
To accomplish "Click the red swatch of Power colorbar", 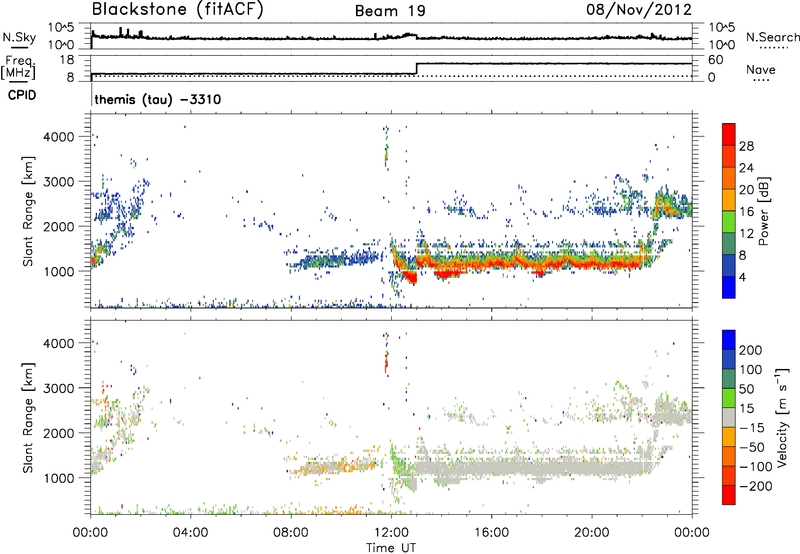I will 729,134.
